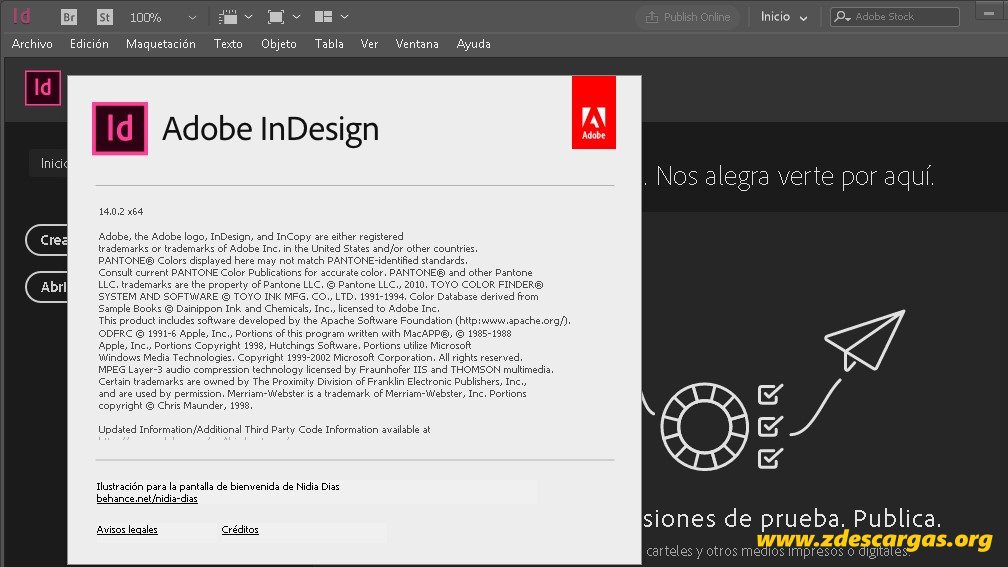Expand the Arrange Documents dropdown arrow
The height and width of the screenshot is (567, 1008).
pos(345,17)
